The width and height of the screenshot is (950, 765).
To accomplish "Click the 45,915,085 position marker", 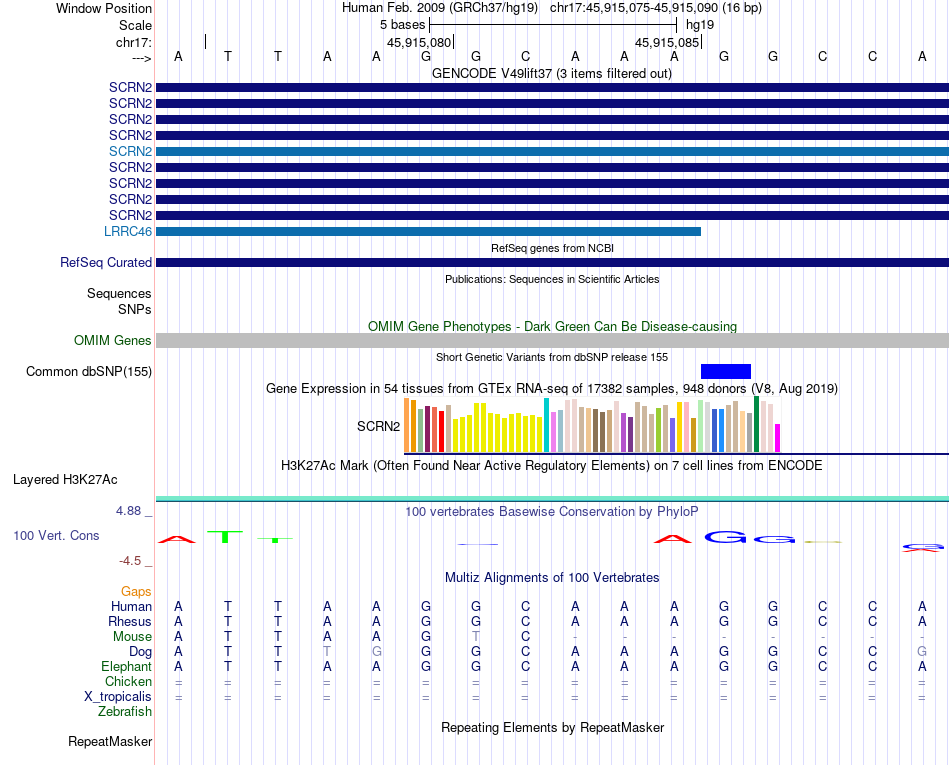I will pos(668,42).
